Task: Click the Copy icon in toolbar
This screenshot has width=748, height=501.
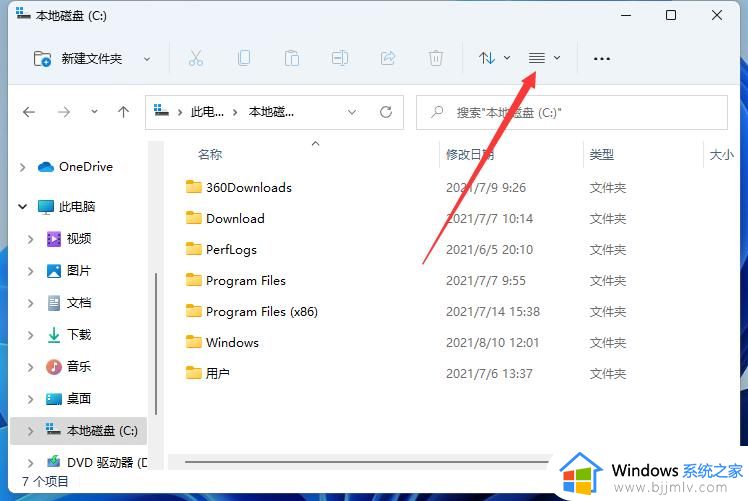Action: tap(244, 58)
